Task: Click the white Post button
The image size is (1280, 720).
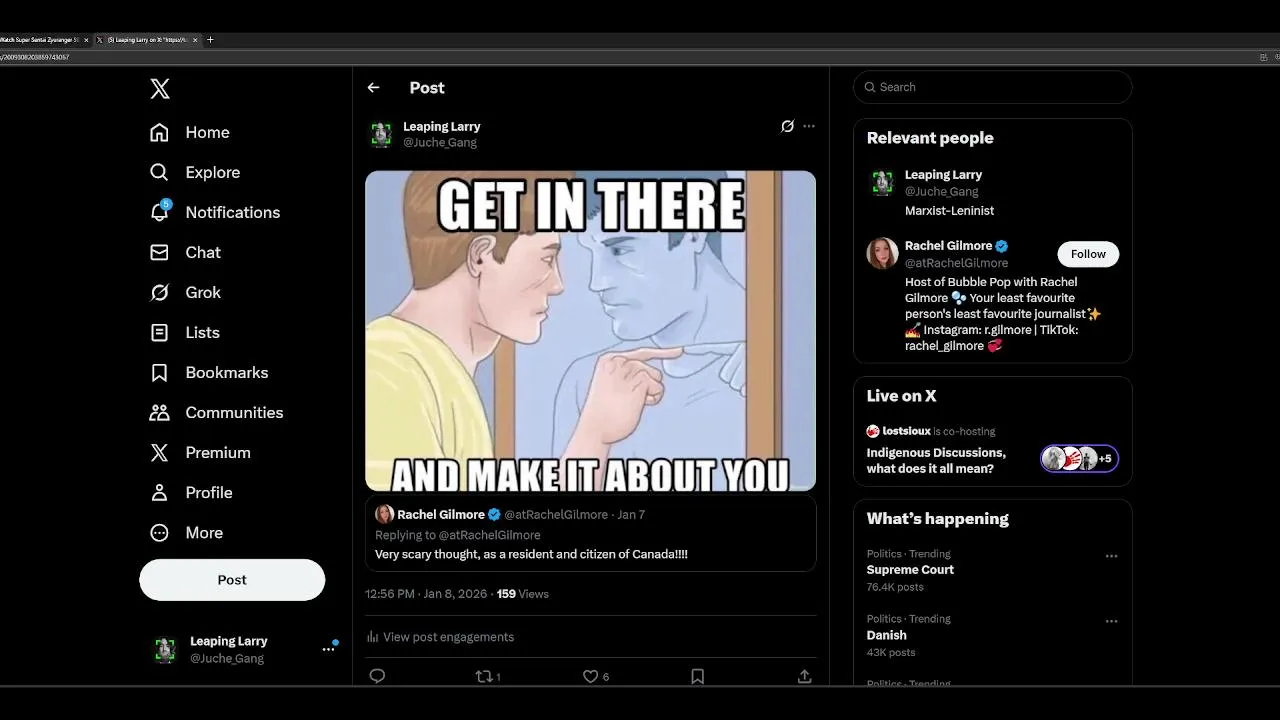Action: (x=232, y=580)
